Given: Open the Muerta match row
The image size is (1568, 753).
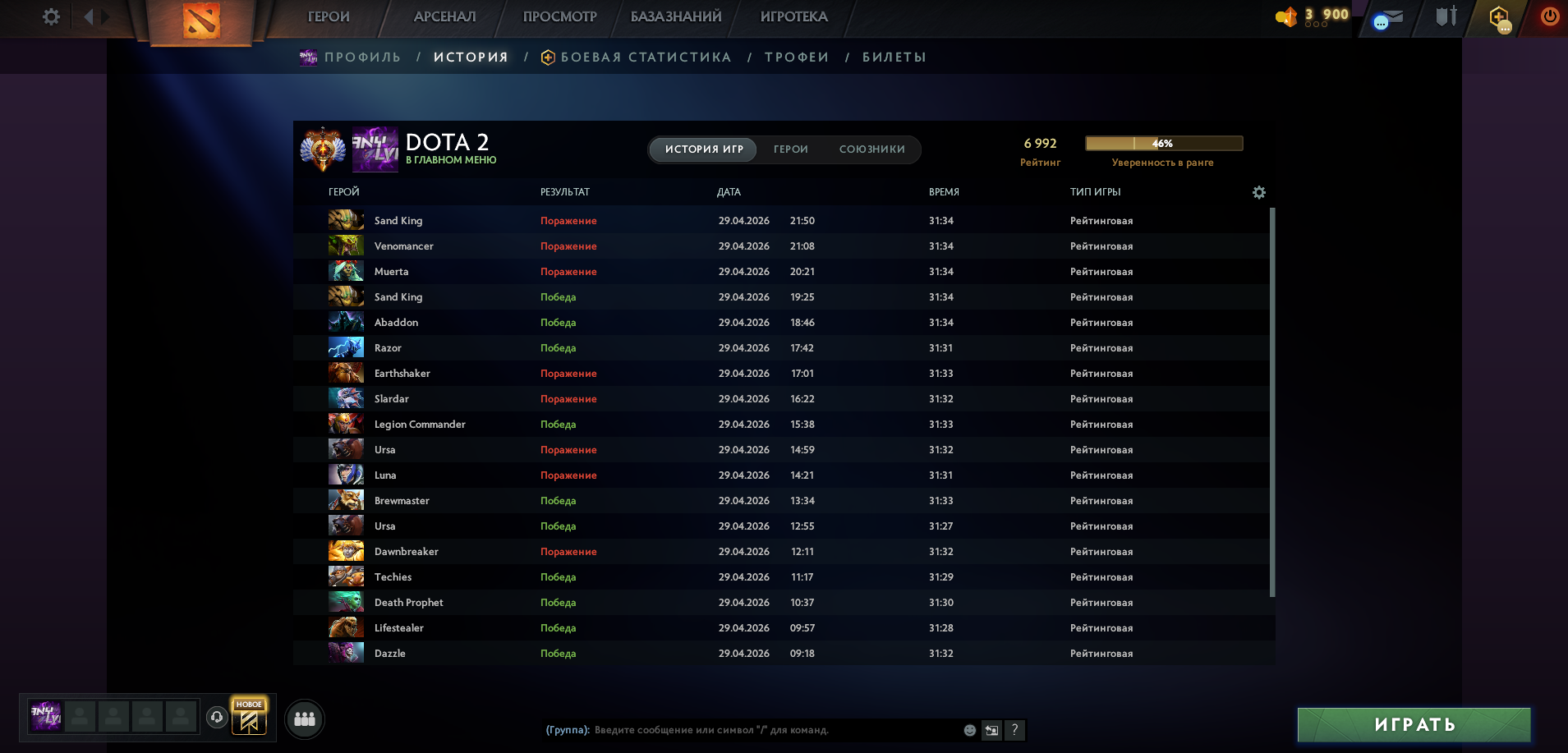Looking at the screenshot, I should point(781,272).
